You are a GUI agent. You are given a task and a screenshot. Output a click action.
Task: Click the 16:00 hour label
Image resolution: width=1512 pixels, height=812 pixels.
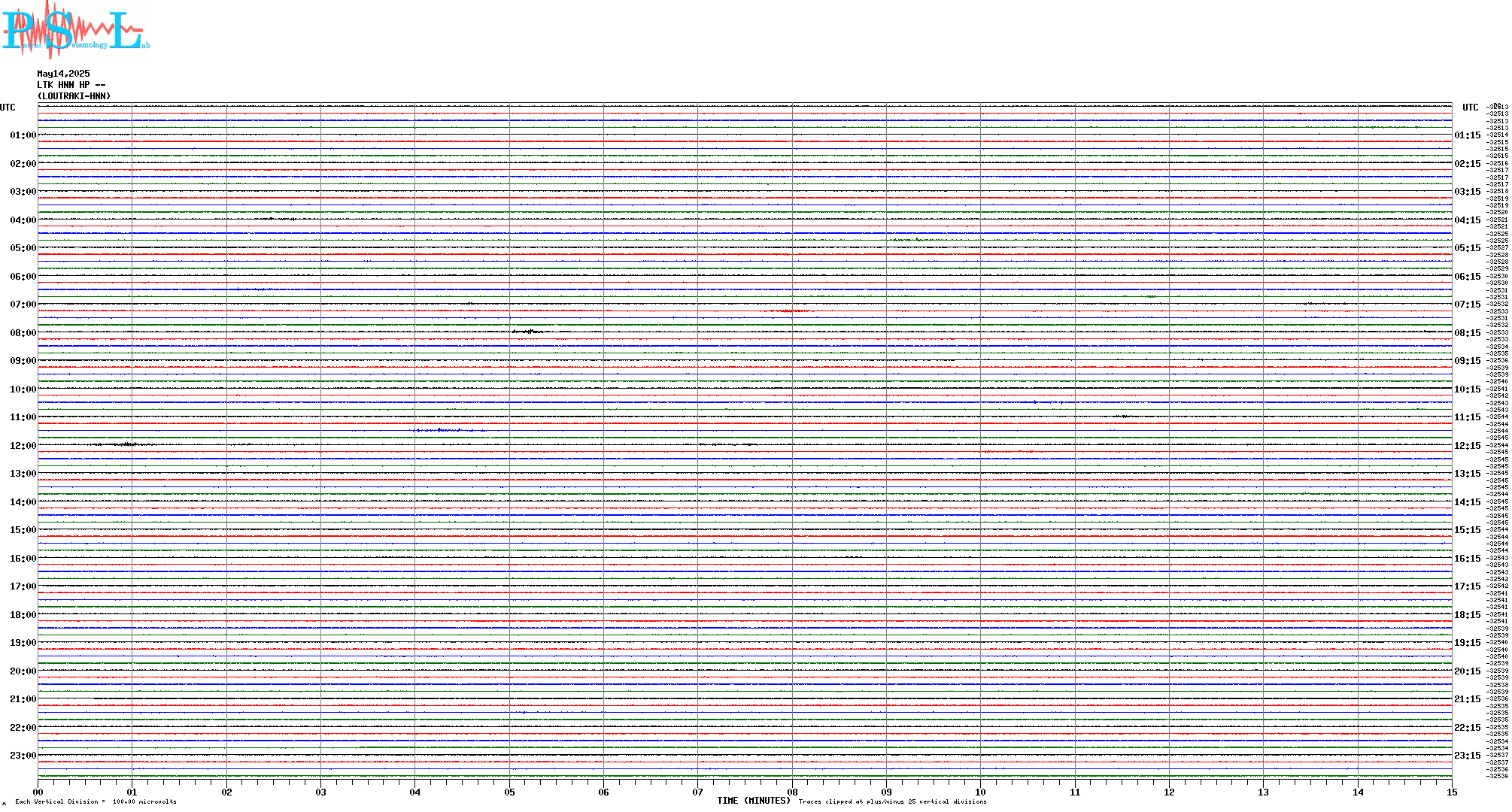pyautogui.click(x=23, y=559)
